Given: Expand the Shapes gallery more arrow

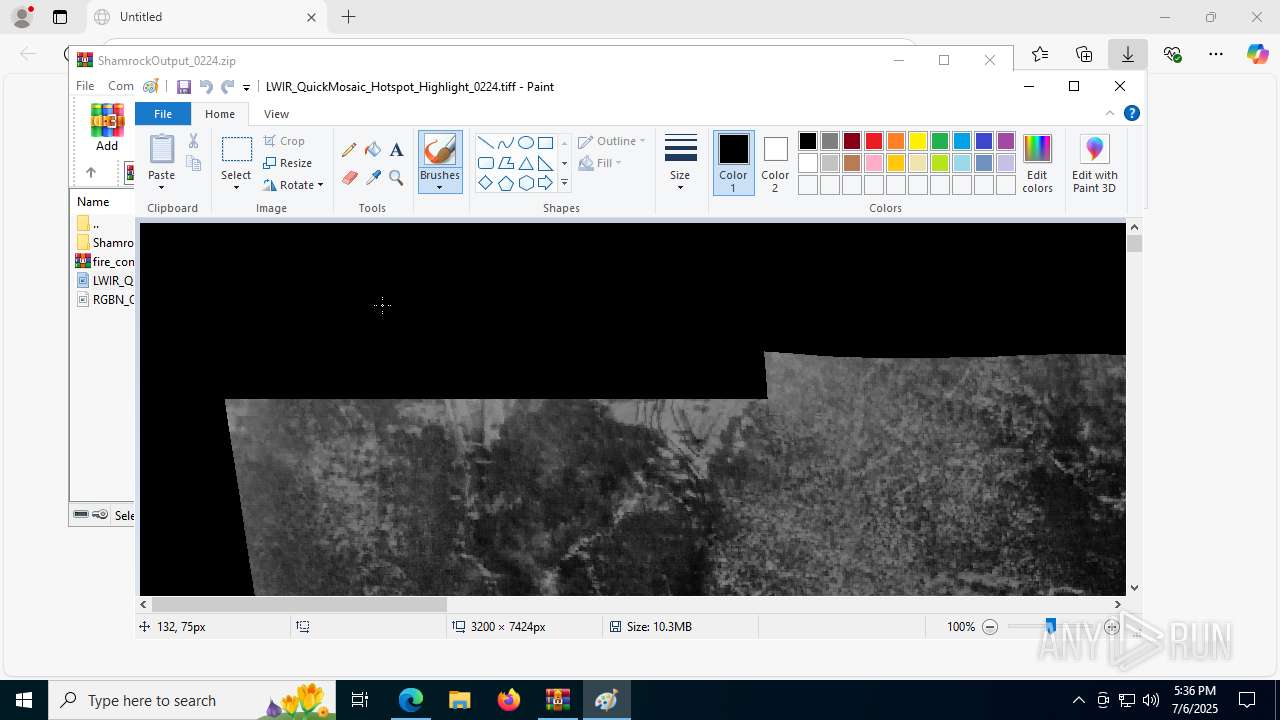Looking at the screenshot, I should click(x=564, y=183).
